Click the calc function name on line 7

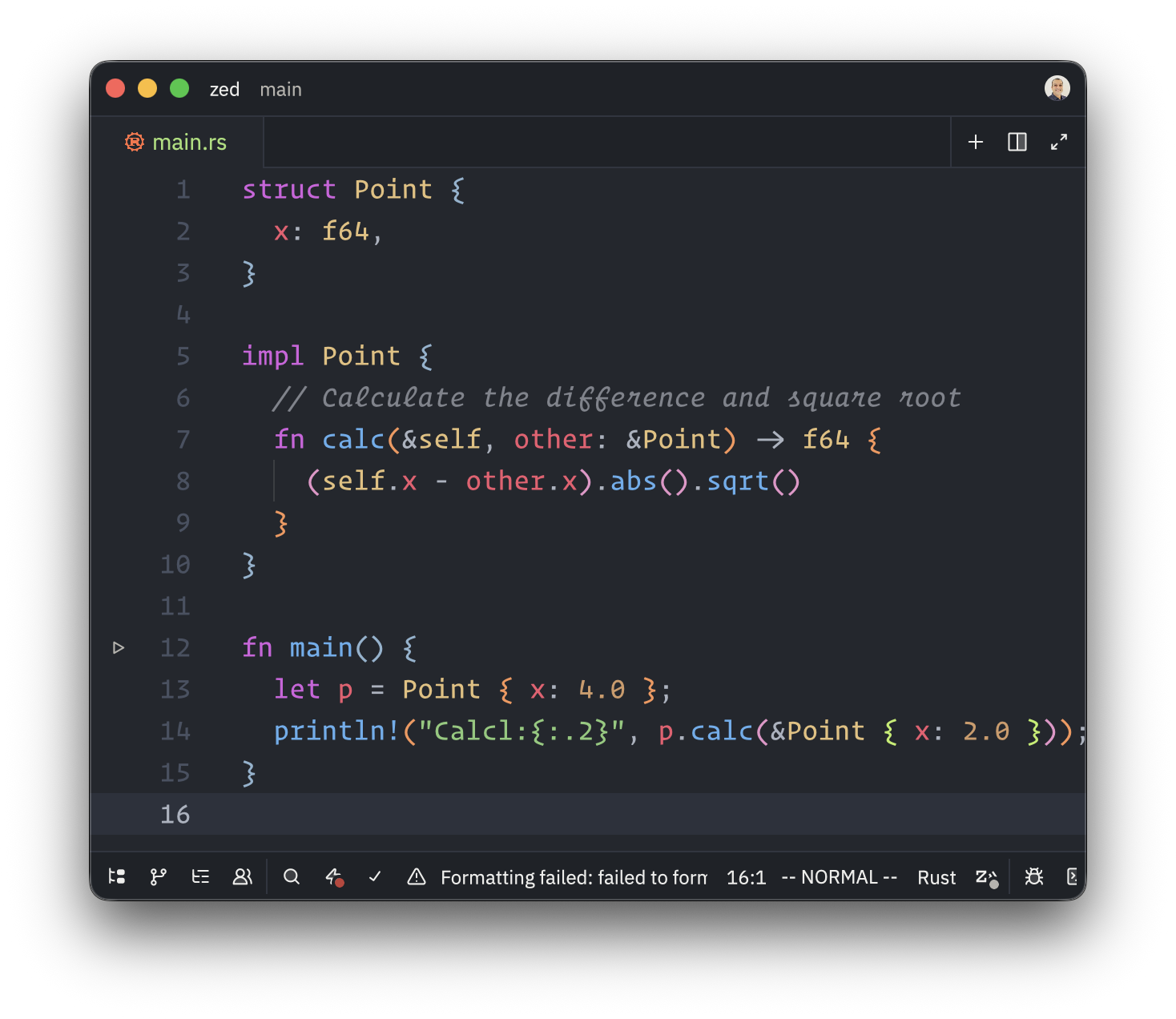tap(353, 439)
